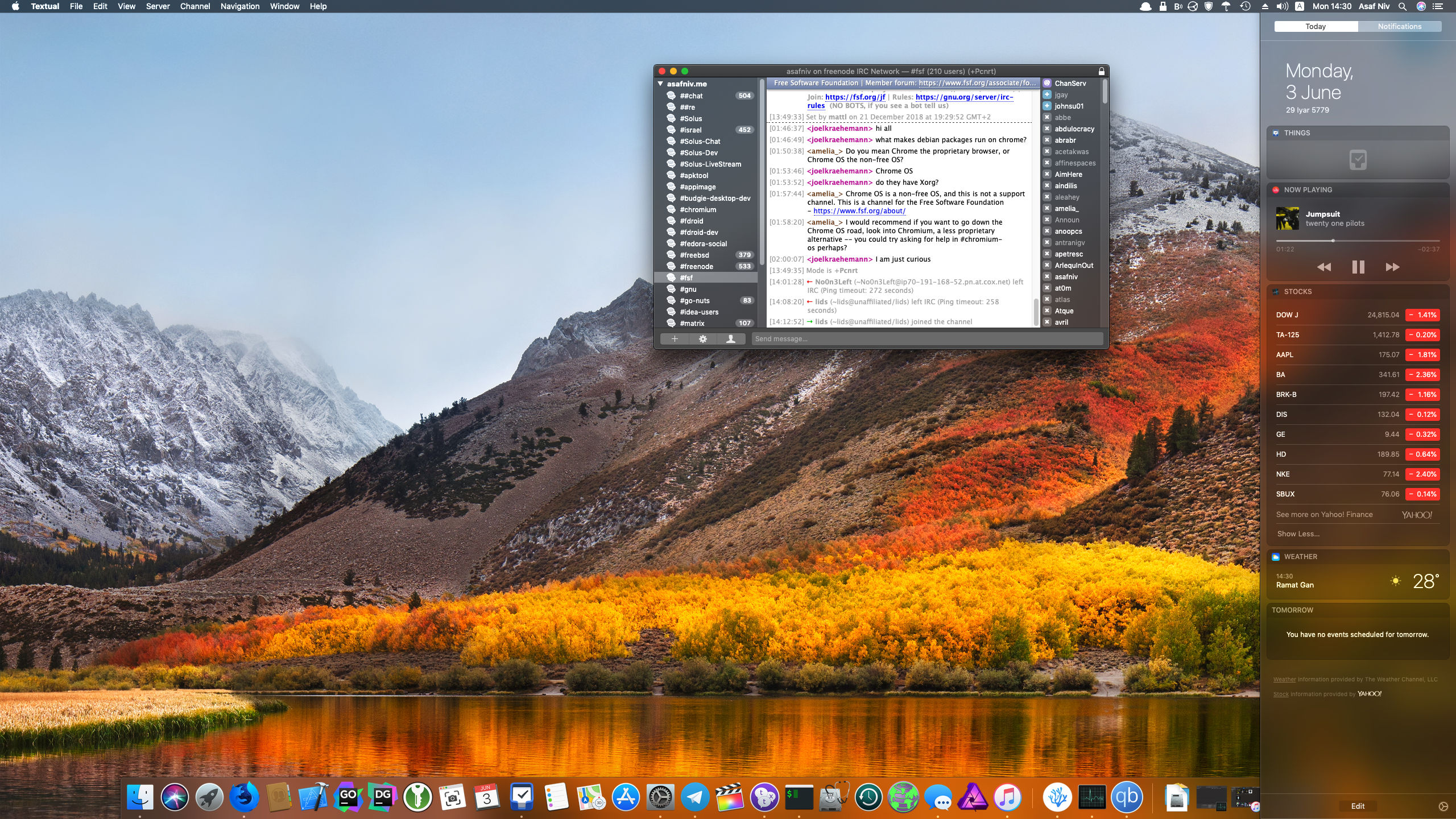The width and height of the screenshot is (1456, 819).
Task: Skip to next track in Now Playing
Action: (1393, 267)
